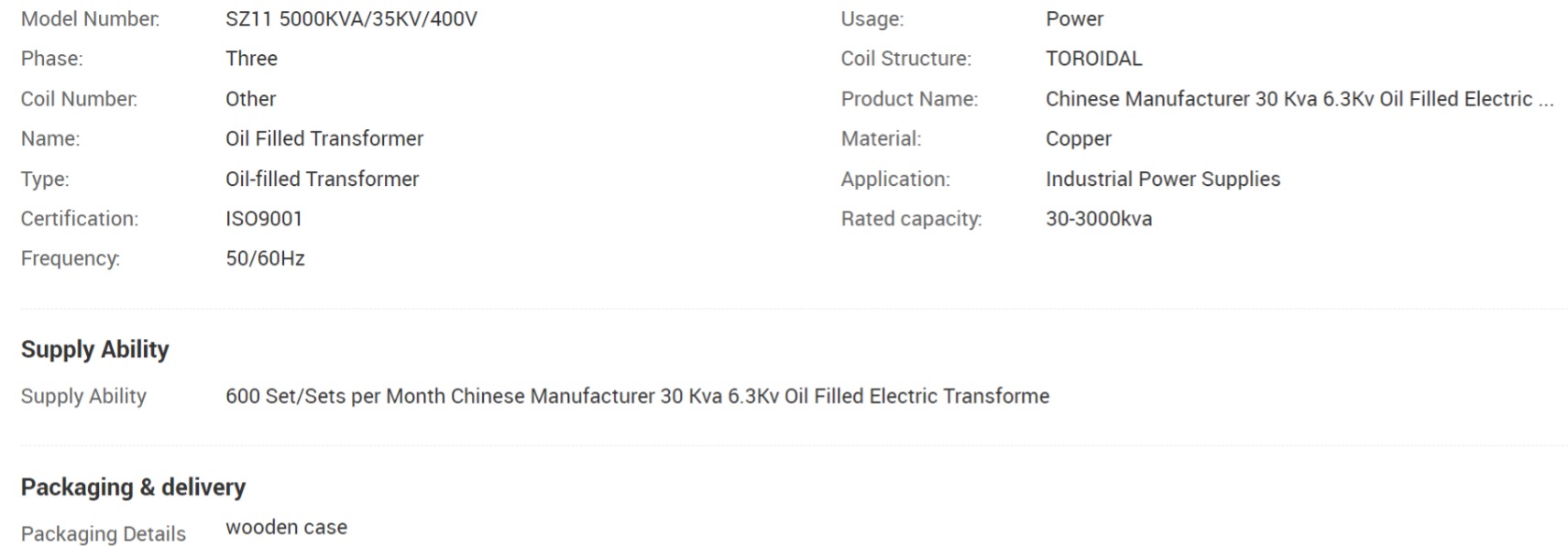Viewport: 1568px width, 546px height.
Task: Click the Phase value "Three"
Action: [x=251, y=59]
